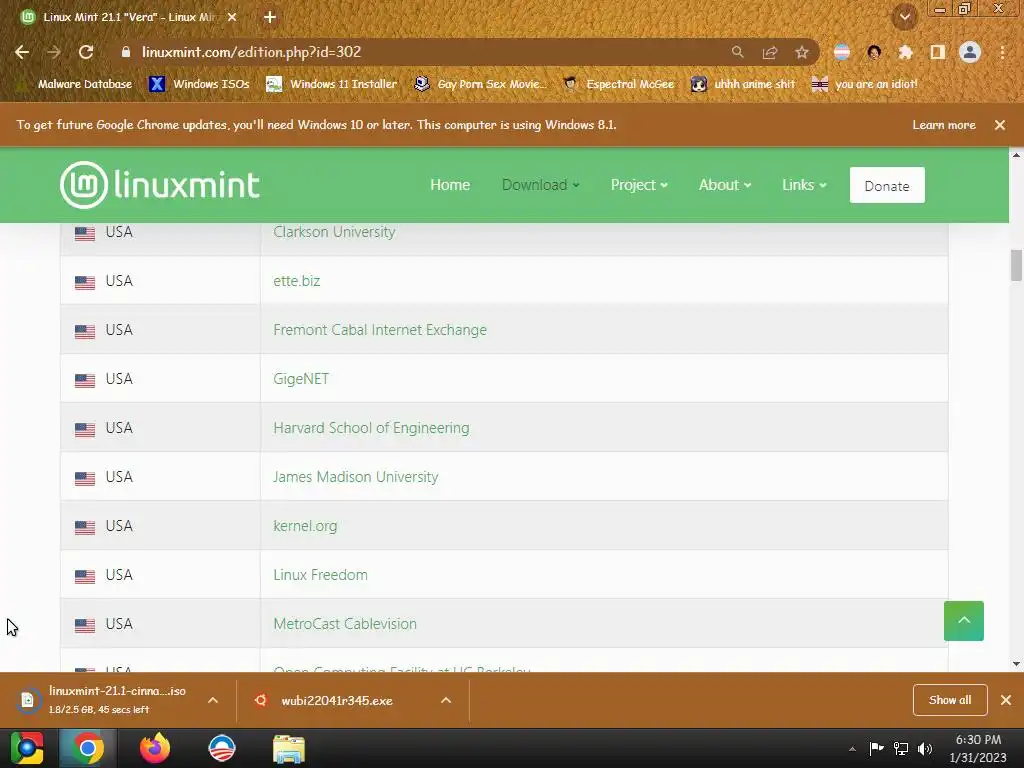Select the GigeNET mirror
1024x768 pixels.
[x=301, y=379]
